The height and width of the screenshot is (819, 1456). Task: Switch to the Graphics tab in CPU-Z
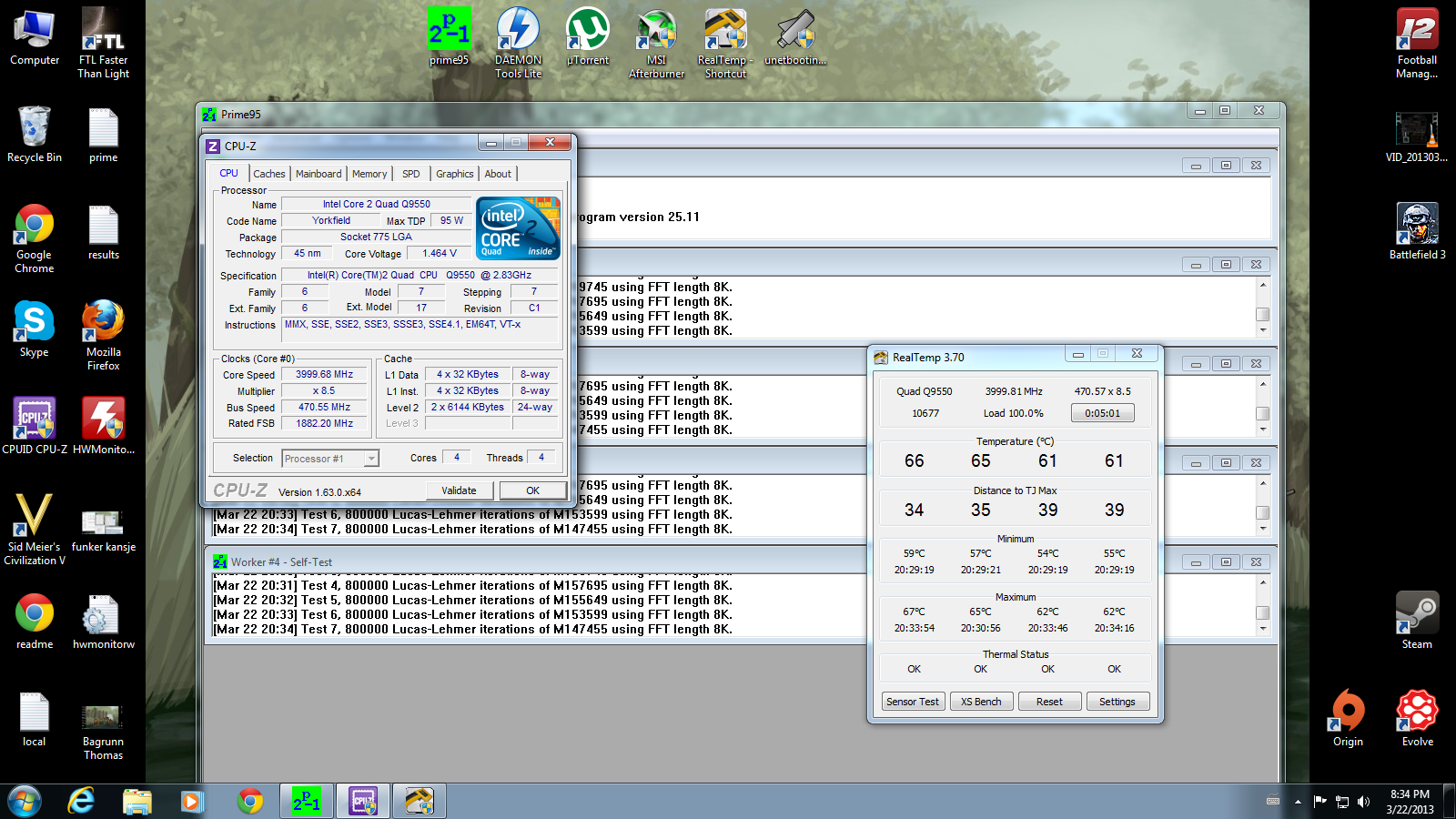(x=454, y=174)
